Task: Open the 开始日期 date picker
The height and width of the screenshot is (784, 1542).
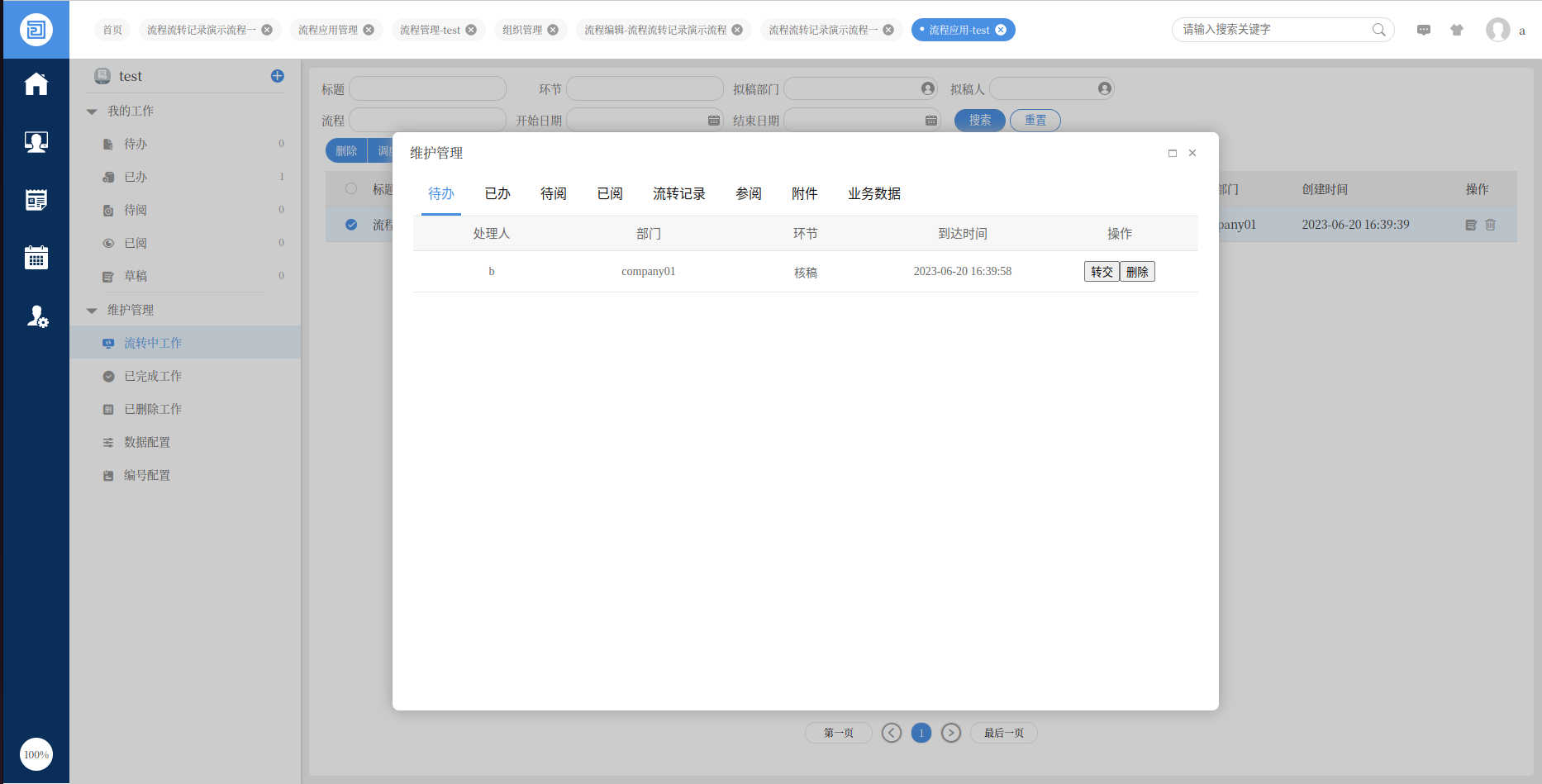Action: [x=714, y=121]
